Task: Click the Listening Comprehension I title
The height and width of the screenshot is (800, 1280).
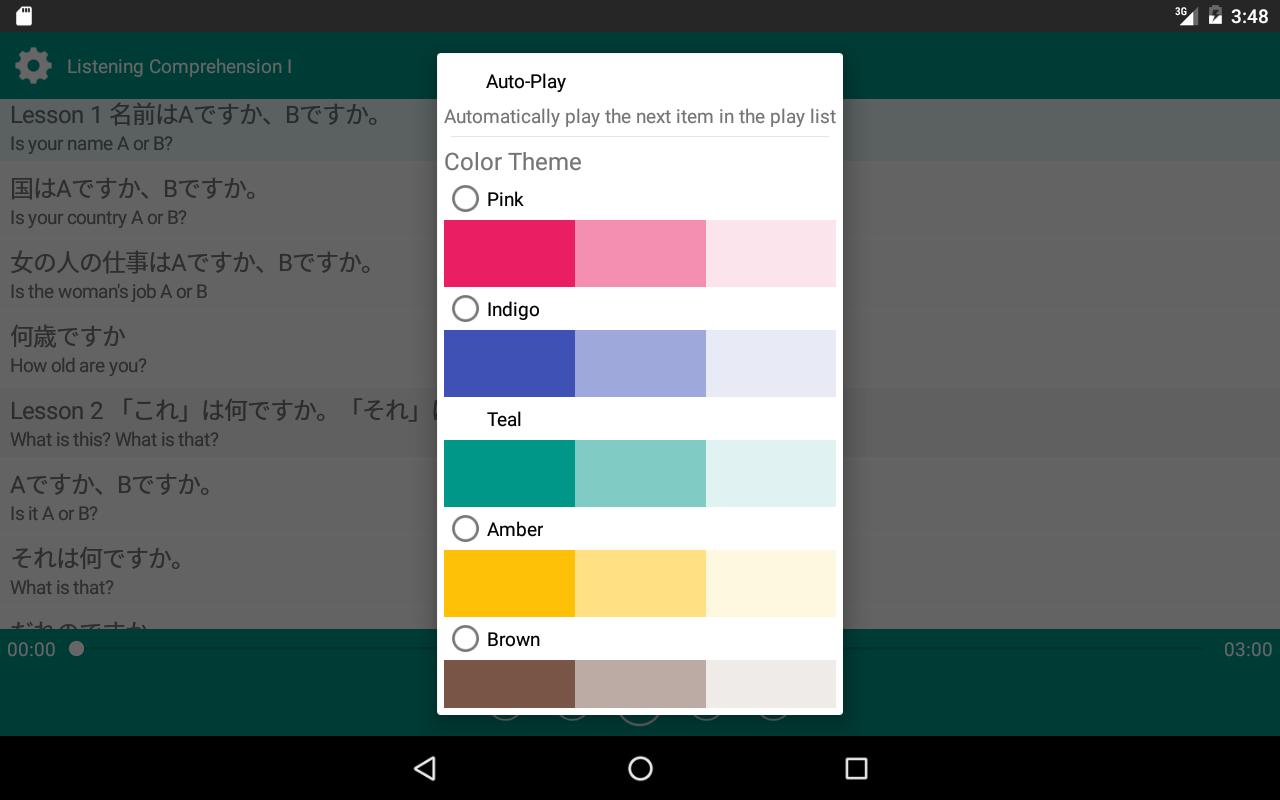Action: pyautogui.click(x=179, y=67)
